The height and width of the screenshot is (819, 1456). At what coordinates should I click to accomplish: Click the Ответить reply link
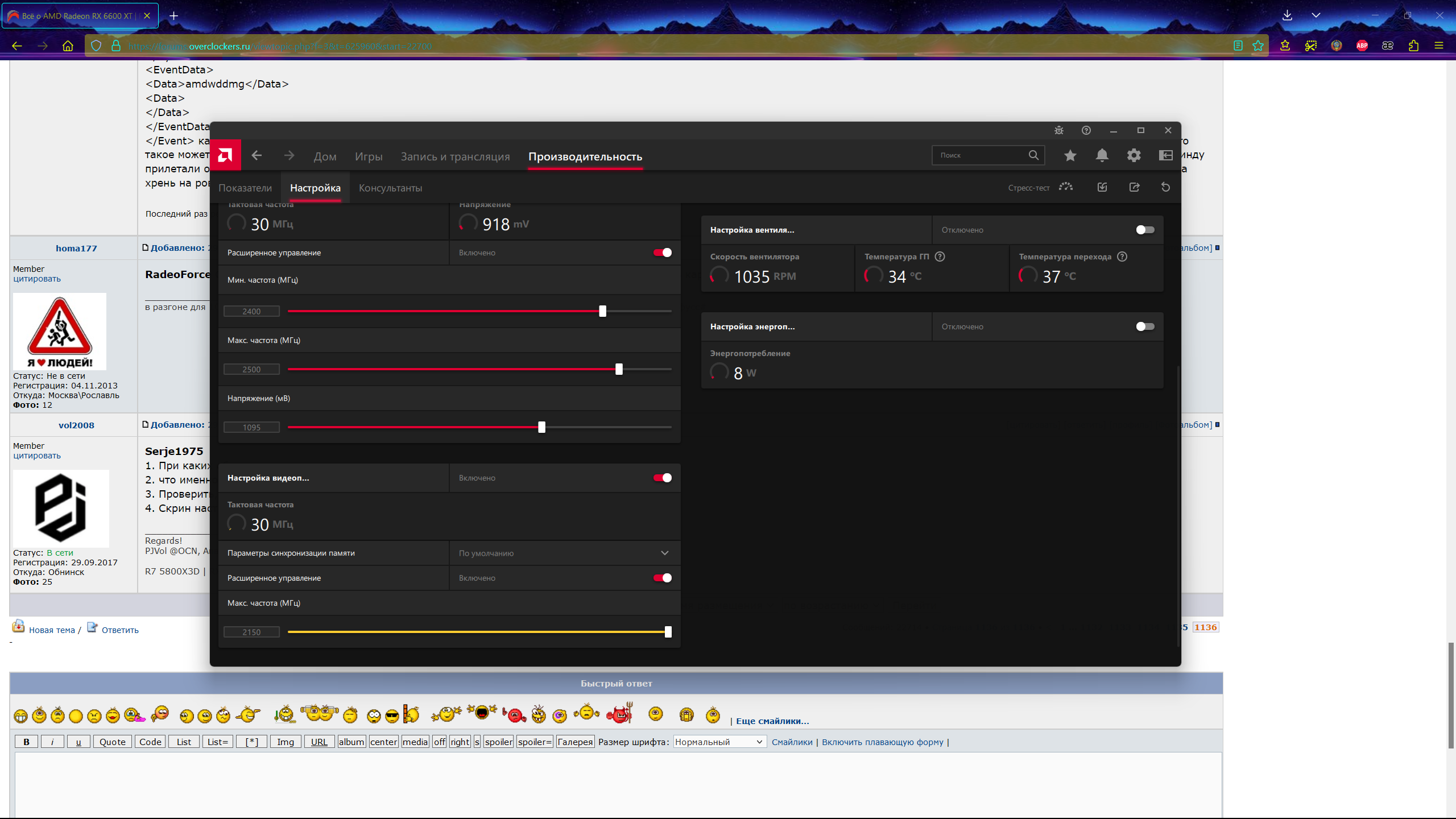120,630
